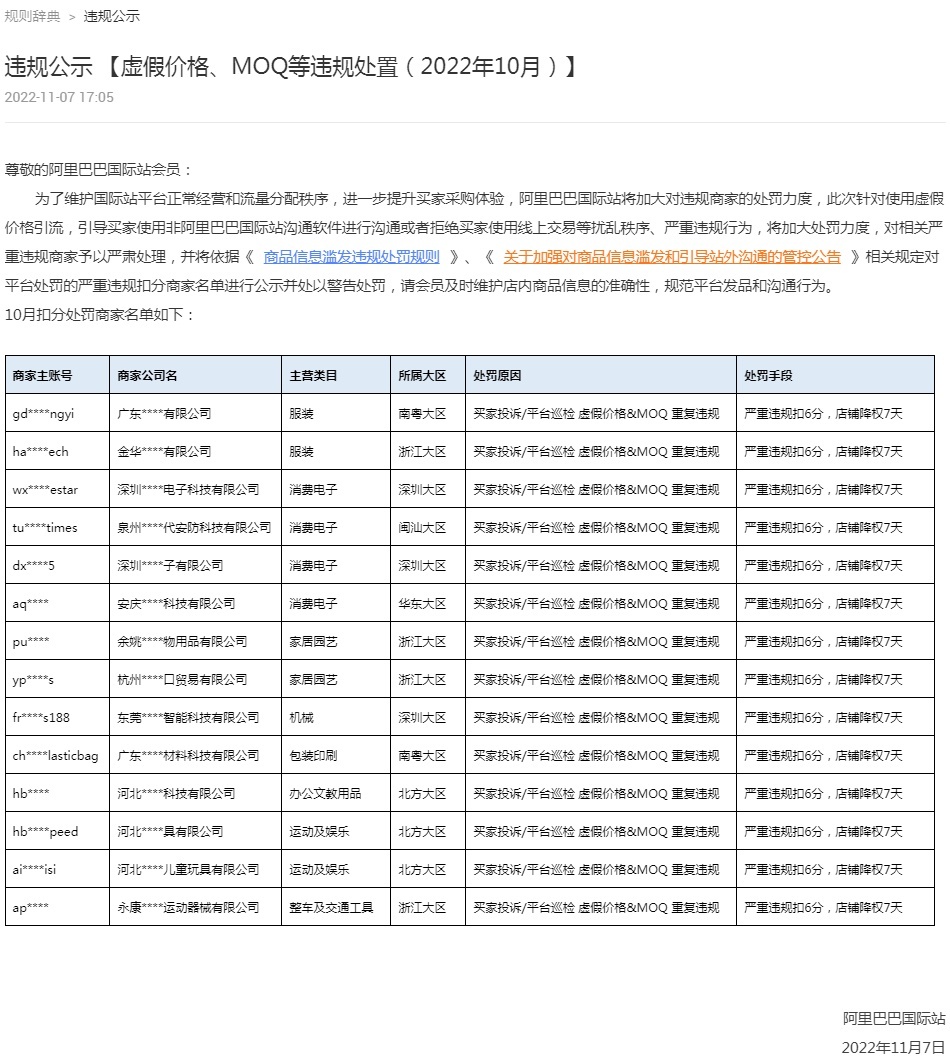Click the 规则辞典 breadcrumb link
The height and width of the screenshot is (1058, 950).
coord(32,16)
